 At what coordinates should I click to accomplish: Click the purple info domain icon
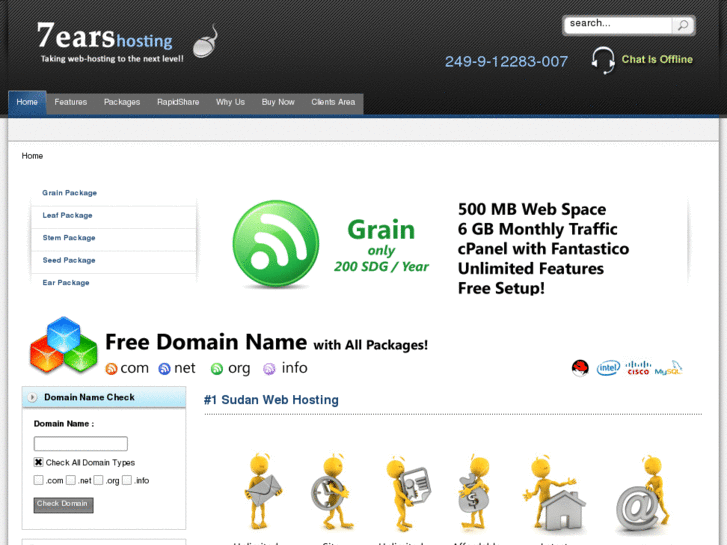[269, 369]
